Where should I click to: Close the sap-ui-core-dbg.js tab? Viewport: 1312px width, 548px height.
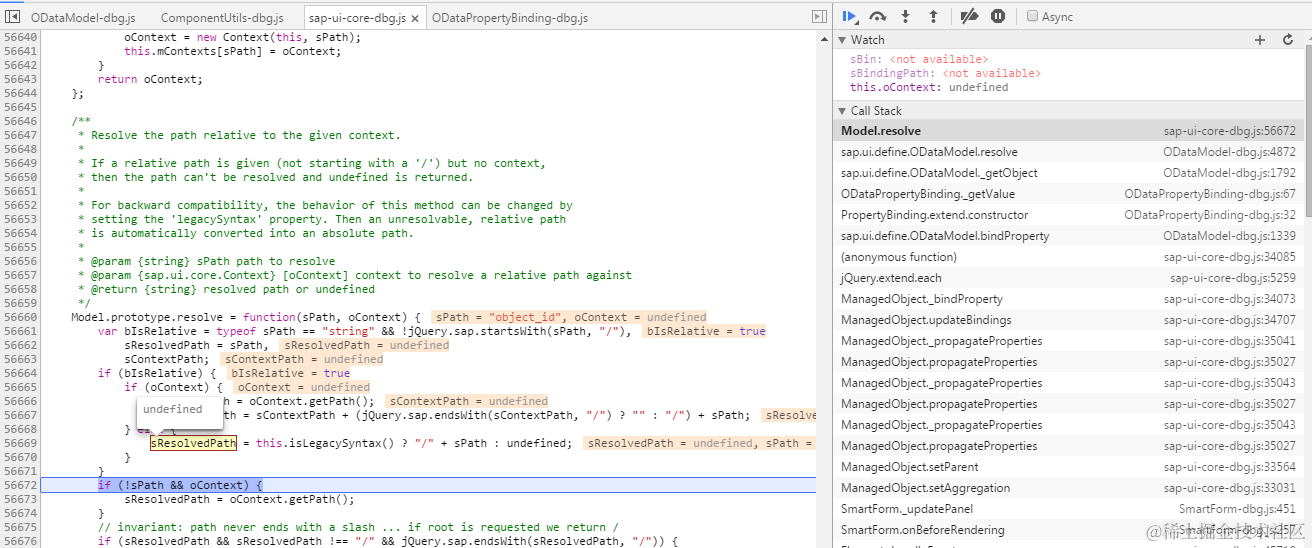pyautogui.click(x=415, y=18)
